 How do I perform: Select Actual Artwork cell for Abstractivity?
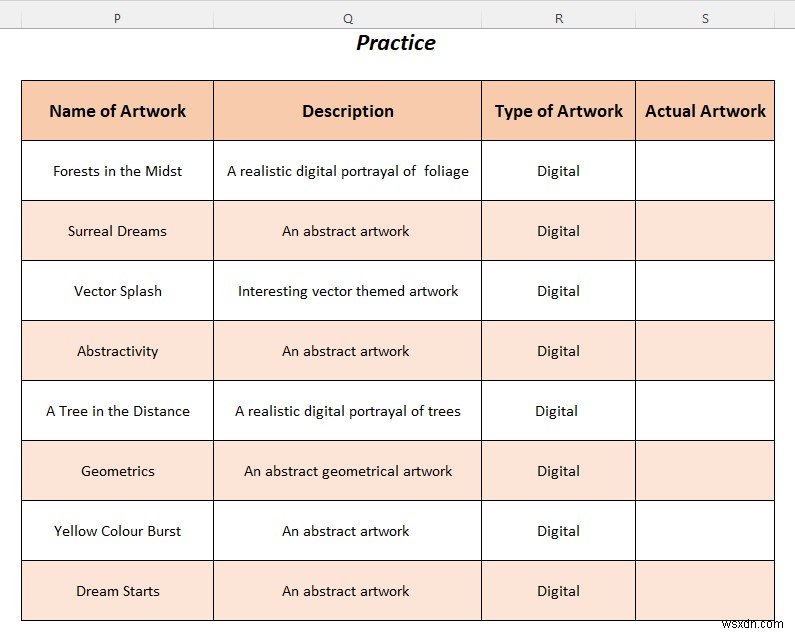(705, 351)
